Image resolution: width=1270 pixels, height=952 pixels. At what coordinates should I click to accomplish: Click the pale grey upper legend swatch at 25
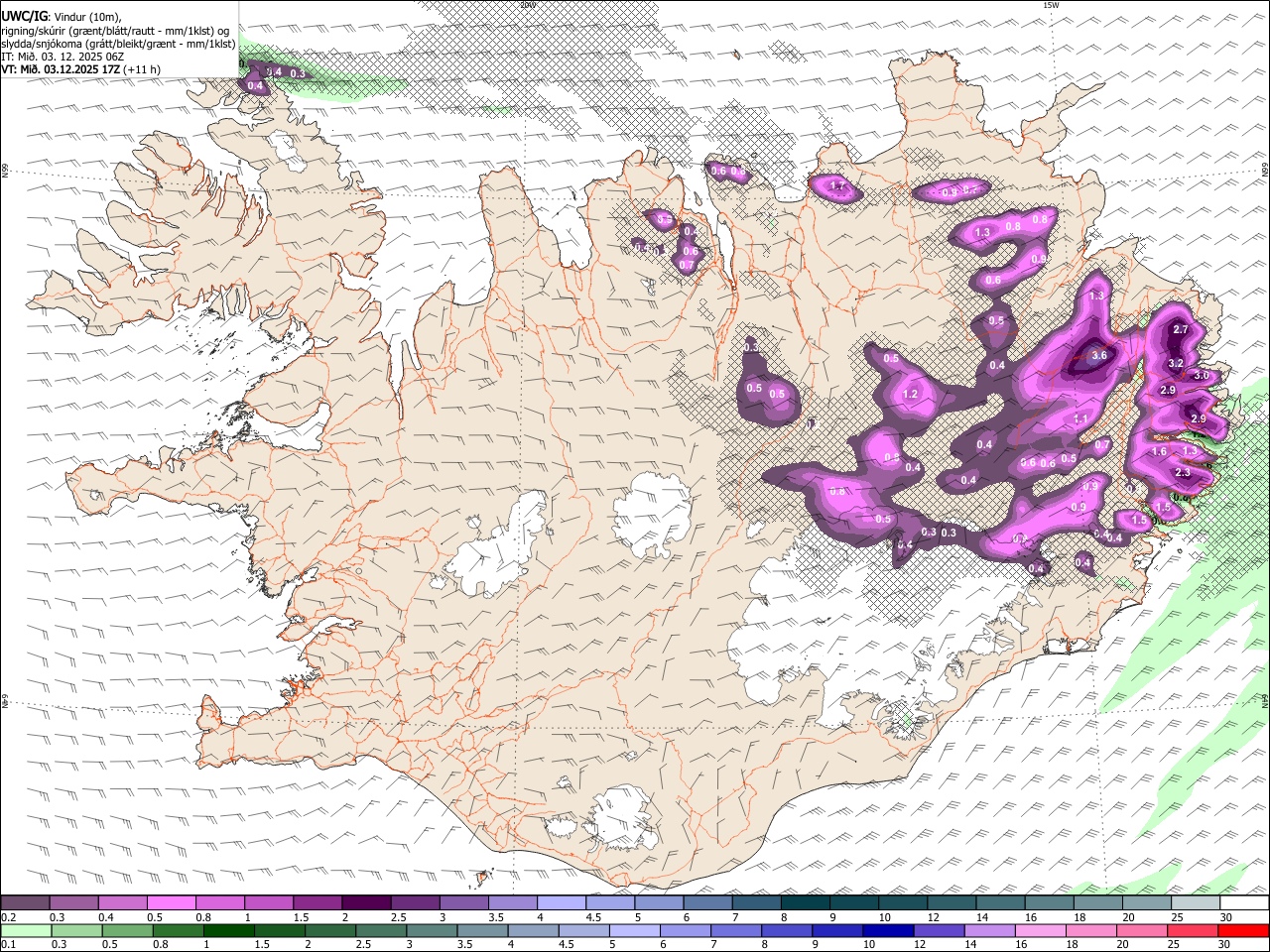(1195, 903)
